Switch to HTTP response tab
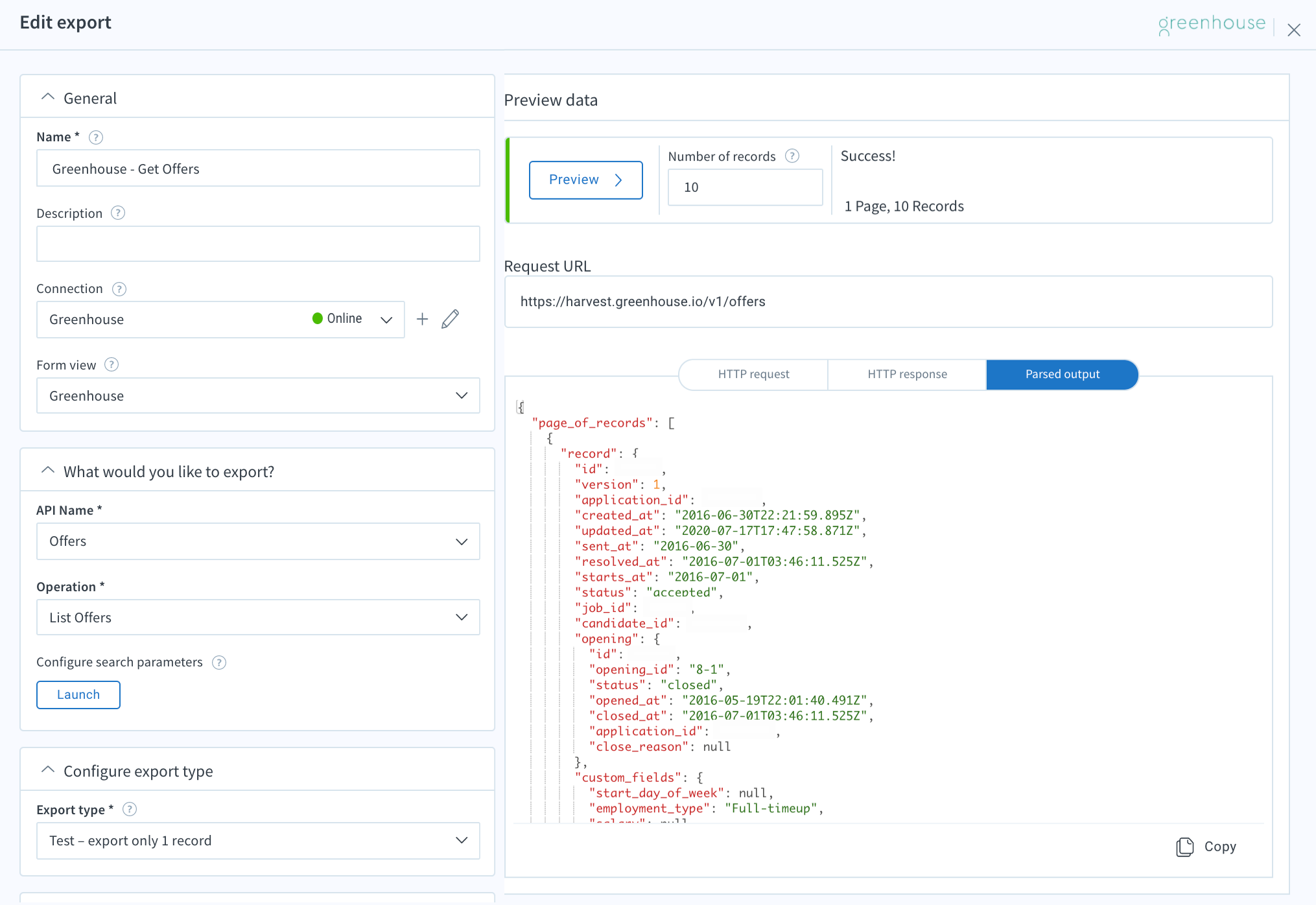The width and height of the screenshot is (1316, 905). point(907,375)
